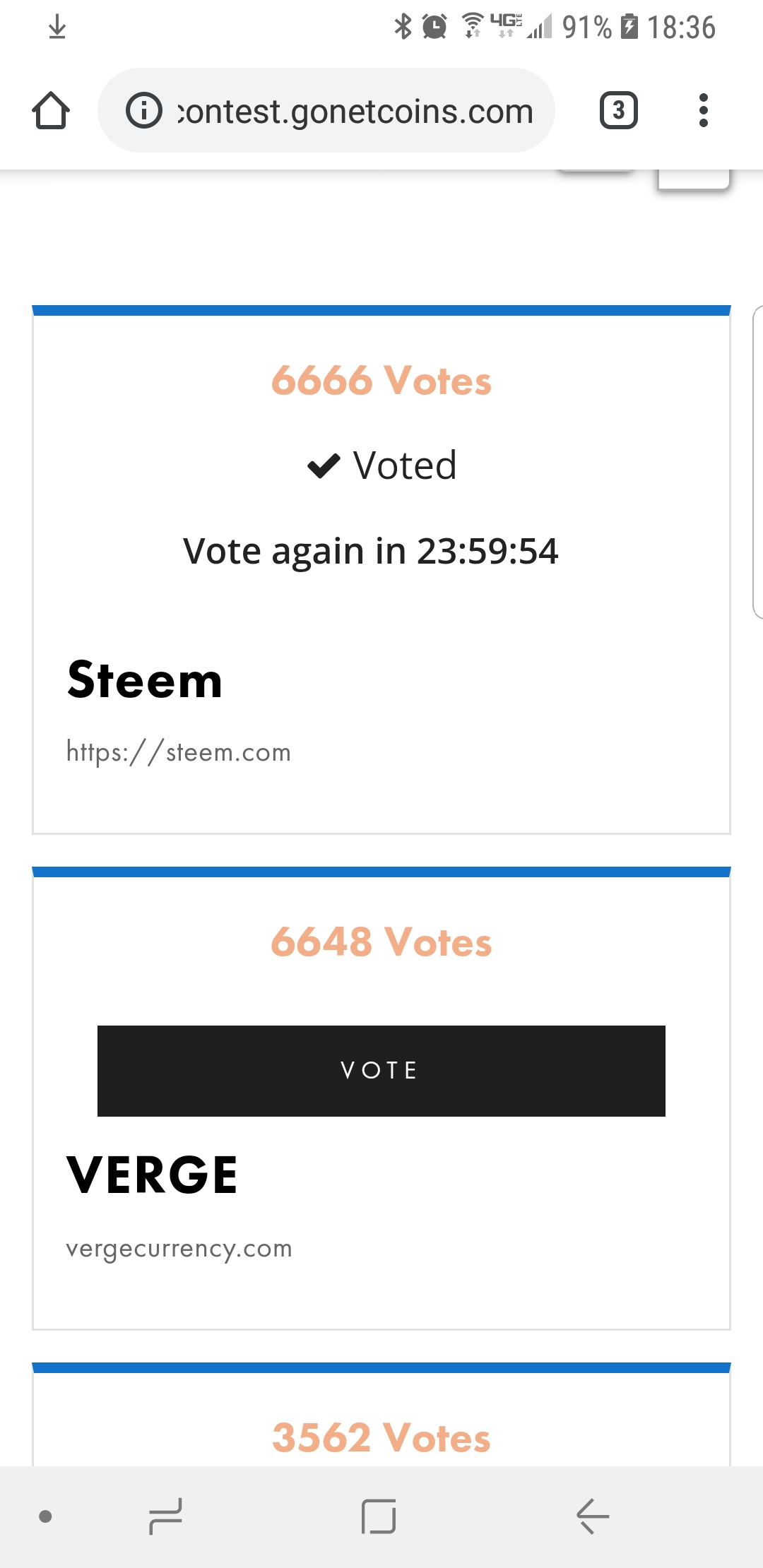
Task: Open the tab switcher showing 3 tabs
Action: 619,110
